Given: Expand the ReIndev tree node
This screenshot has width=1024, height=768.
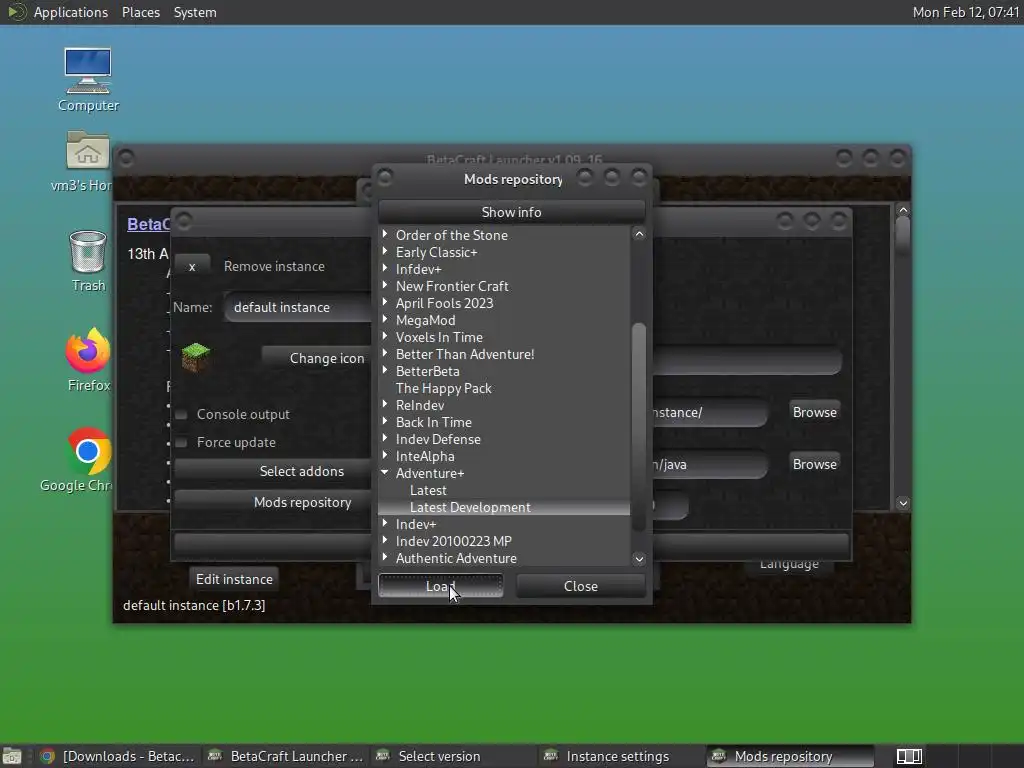Looking at the screenshot, I should (x=385, y=404).
